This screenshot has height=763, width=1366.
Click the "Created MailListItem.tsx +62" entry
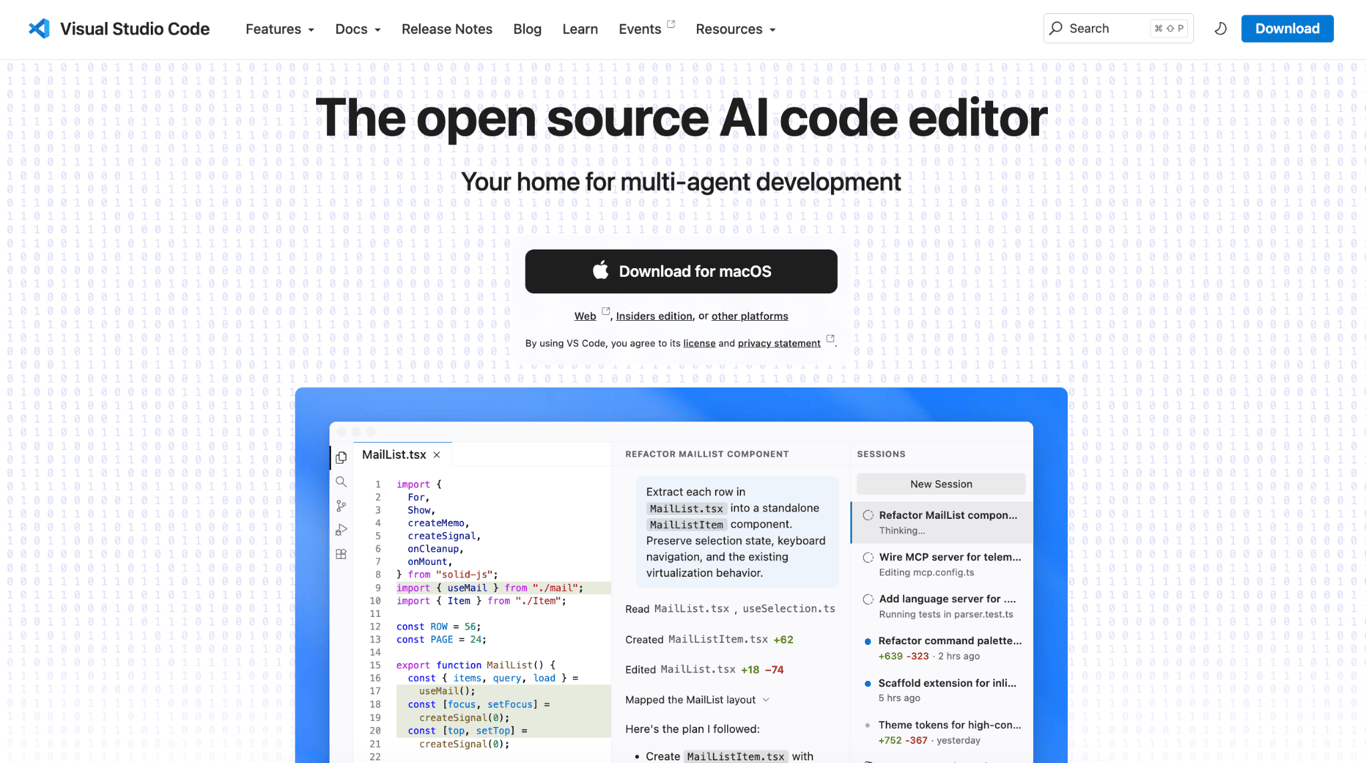coord(709,640)
